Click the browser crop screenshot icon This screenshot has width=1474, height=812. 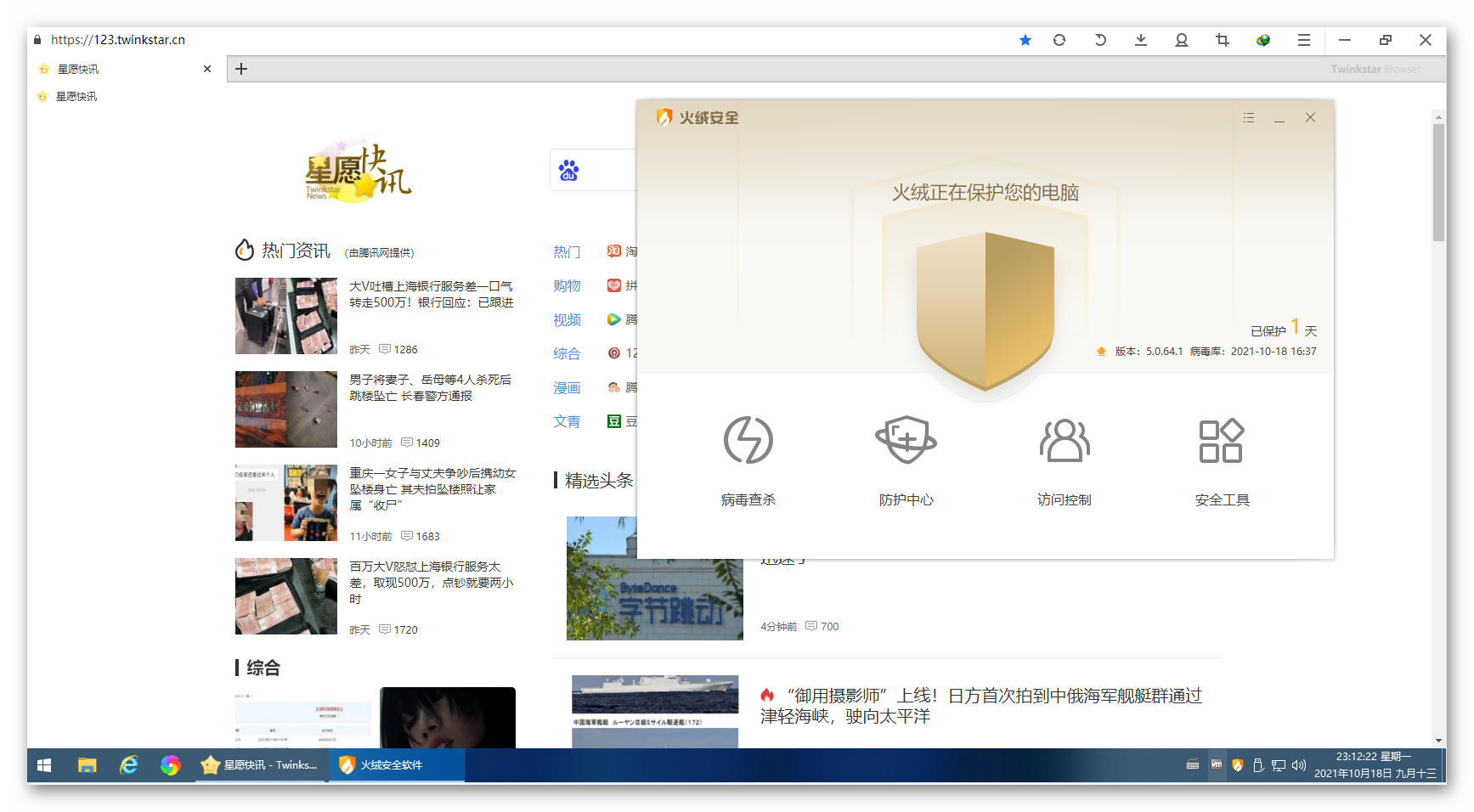click(1223, 40)
